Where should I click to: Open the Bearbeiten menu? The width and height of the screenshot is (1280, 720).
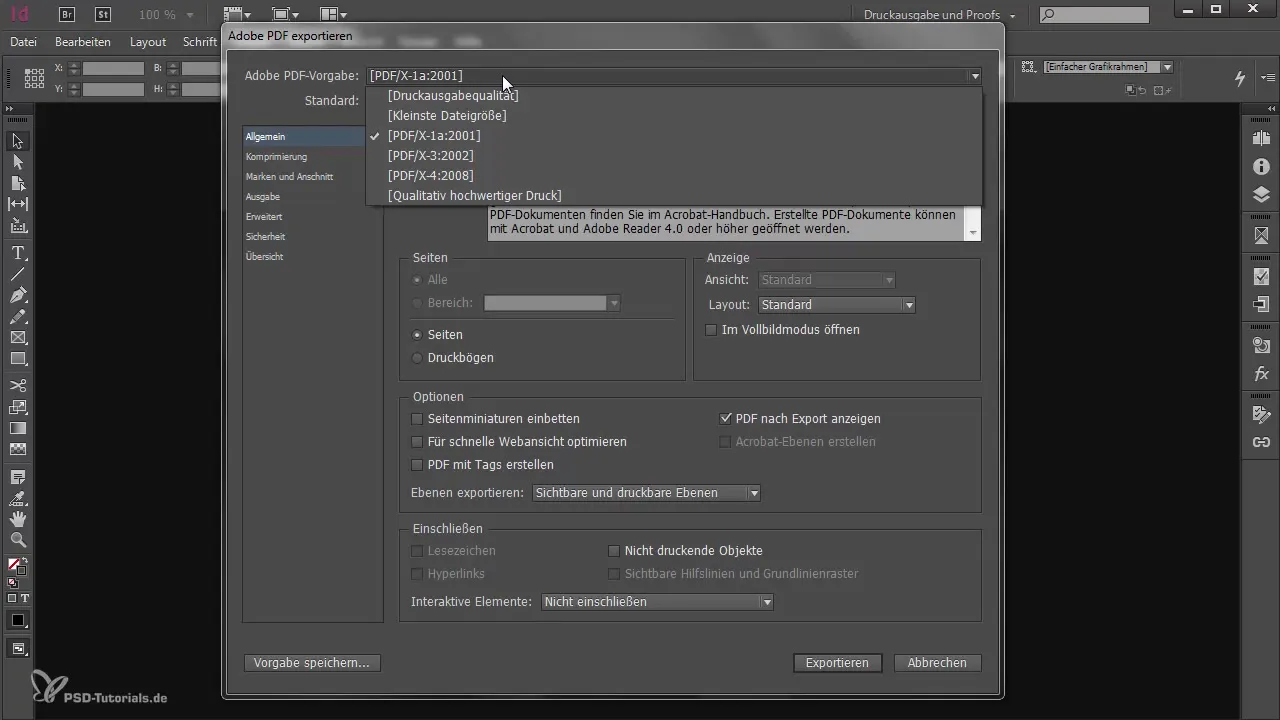pyautogui.click(x=83, y=42)
